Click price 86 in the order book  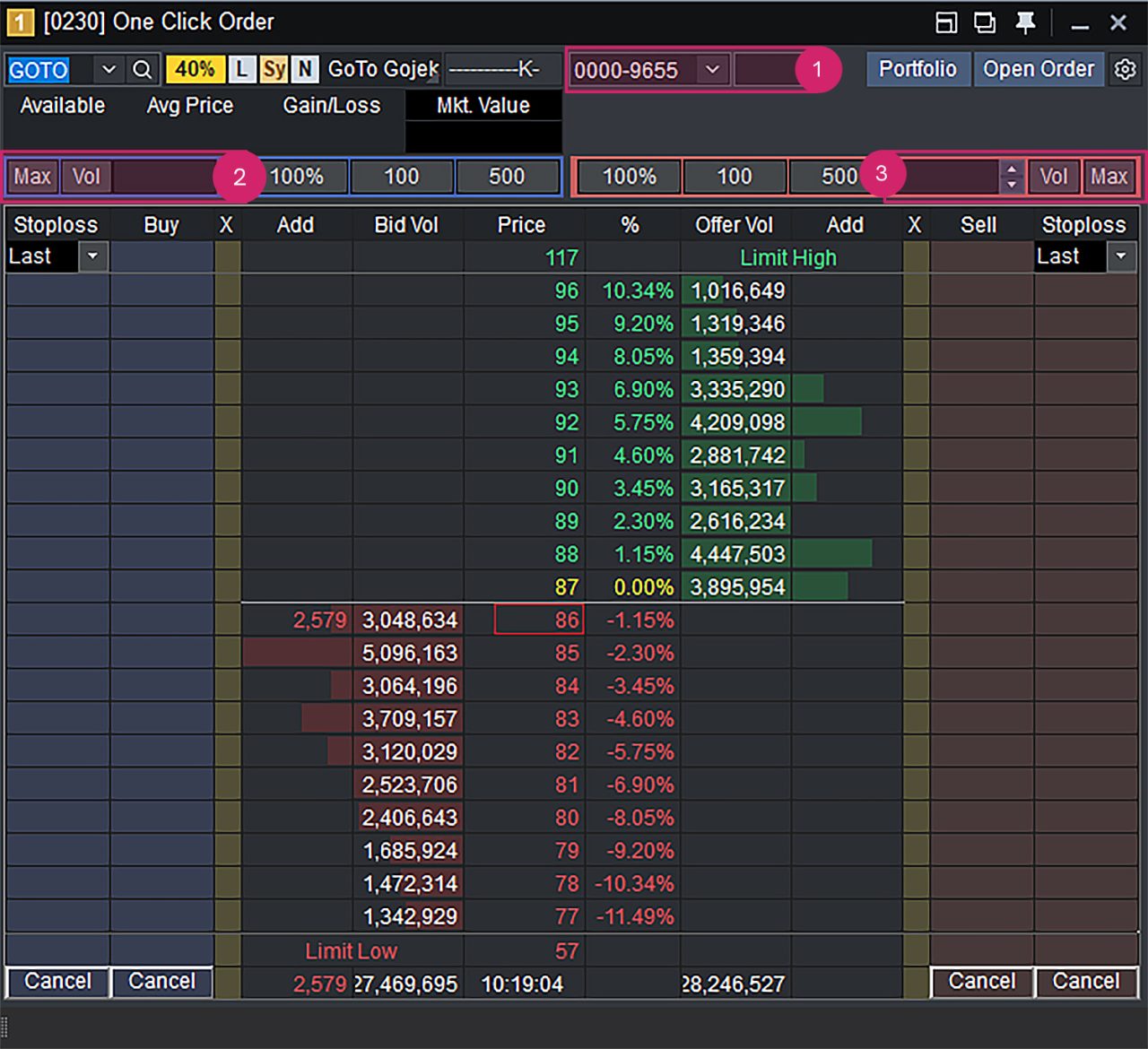tap(539, 620)
